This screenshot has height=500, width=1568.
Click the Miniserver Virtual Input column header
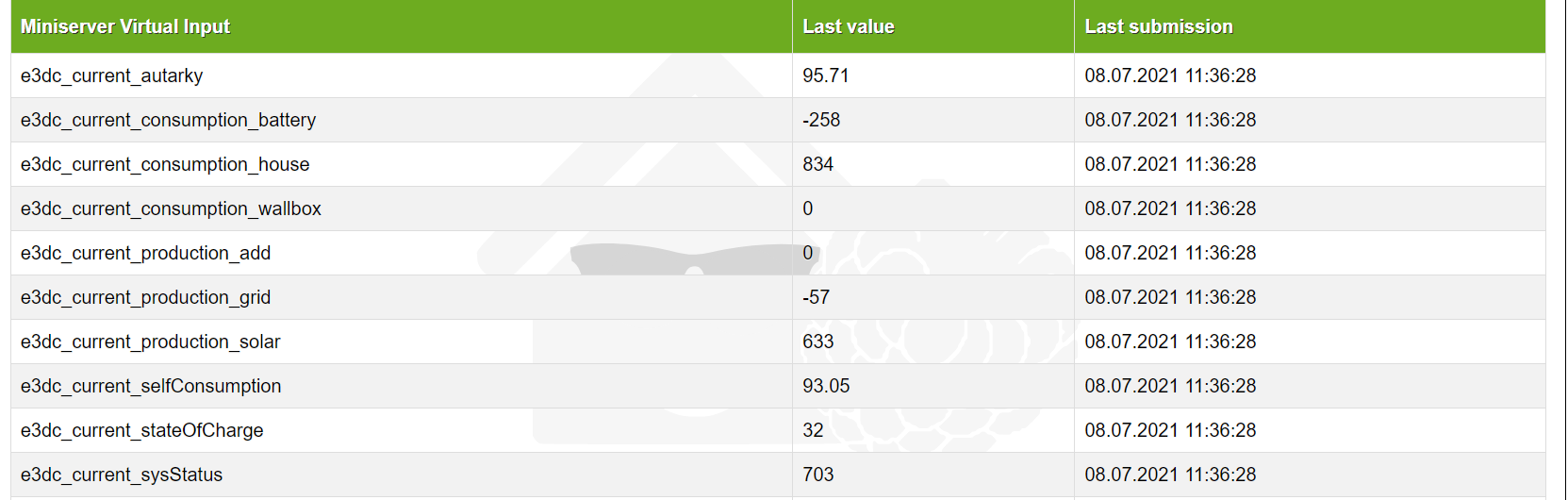point(125,26)
